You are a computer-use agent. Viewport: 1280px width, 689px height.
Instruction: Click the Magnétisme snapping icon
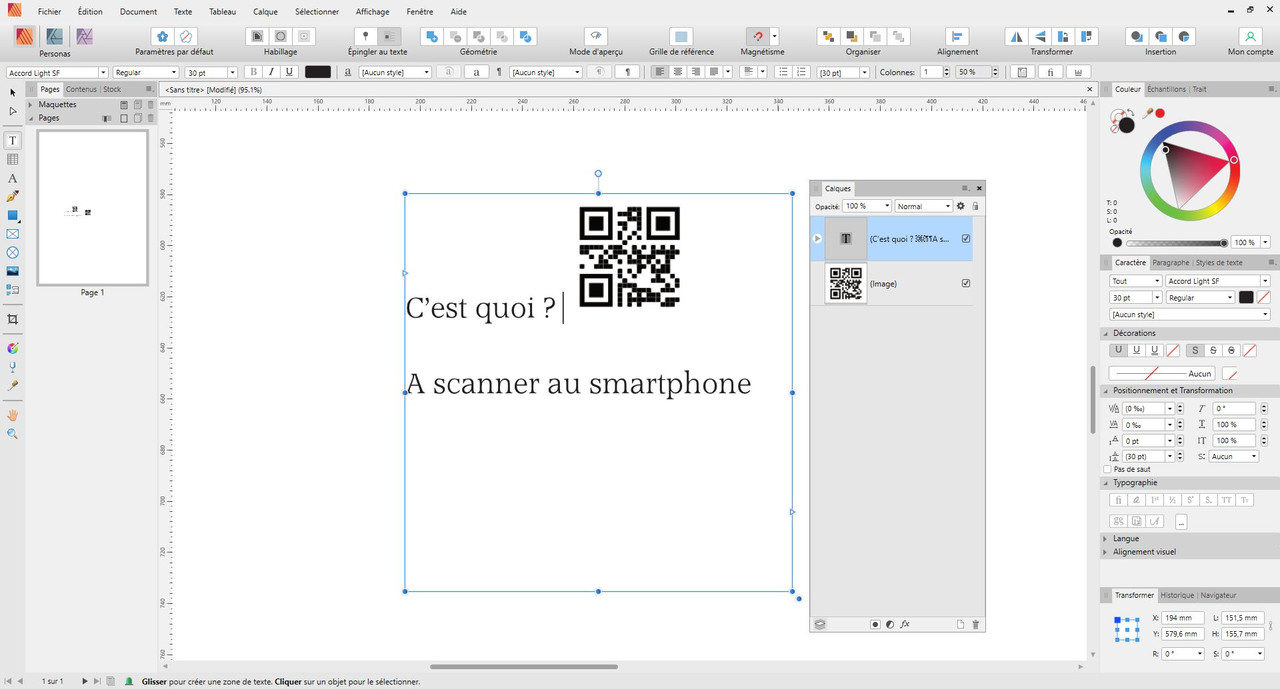[756, 36]
